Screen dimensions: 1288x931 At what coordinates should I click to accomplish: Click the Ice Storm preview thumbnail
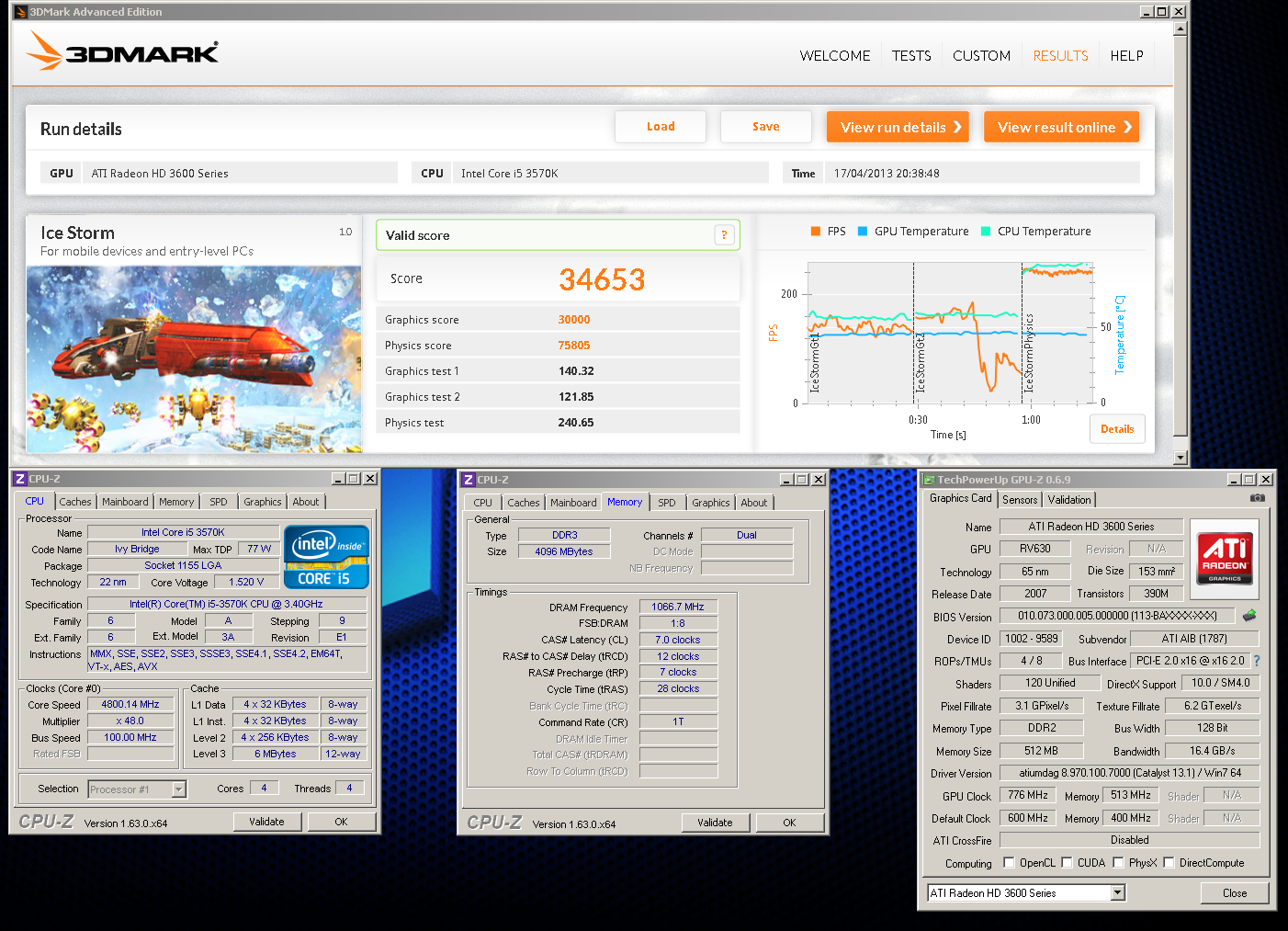coord(194,359)
